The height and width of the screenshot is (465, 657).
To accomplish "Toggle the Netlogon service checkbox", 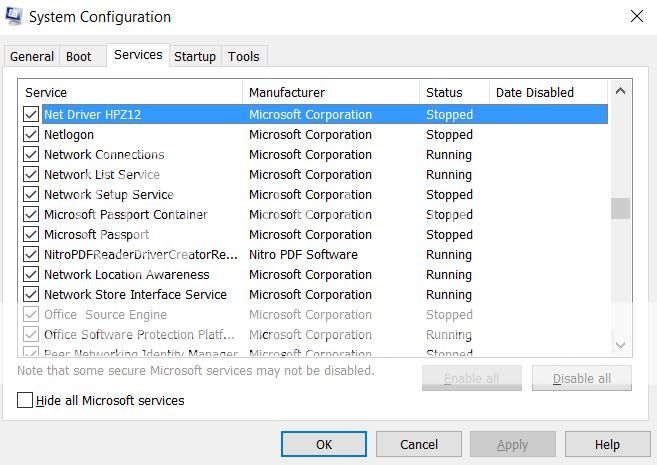I will pyautogui.click(x=31, y=134).
